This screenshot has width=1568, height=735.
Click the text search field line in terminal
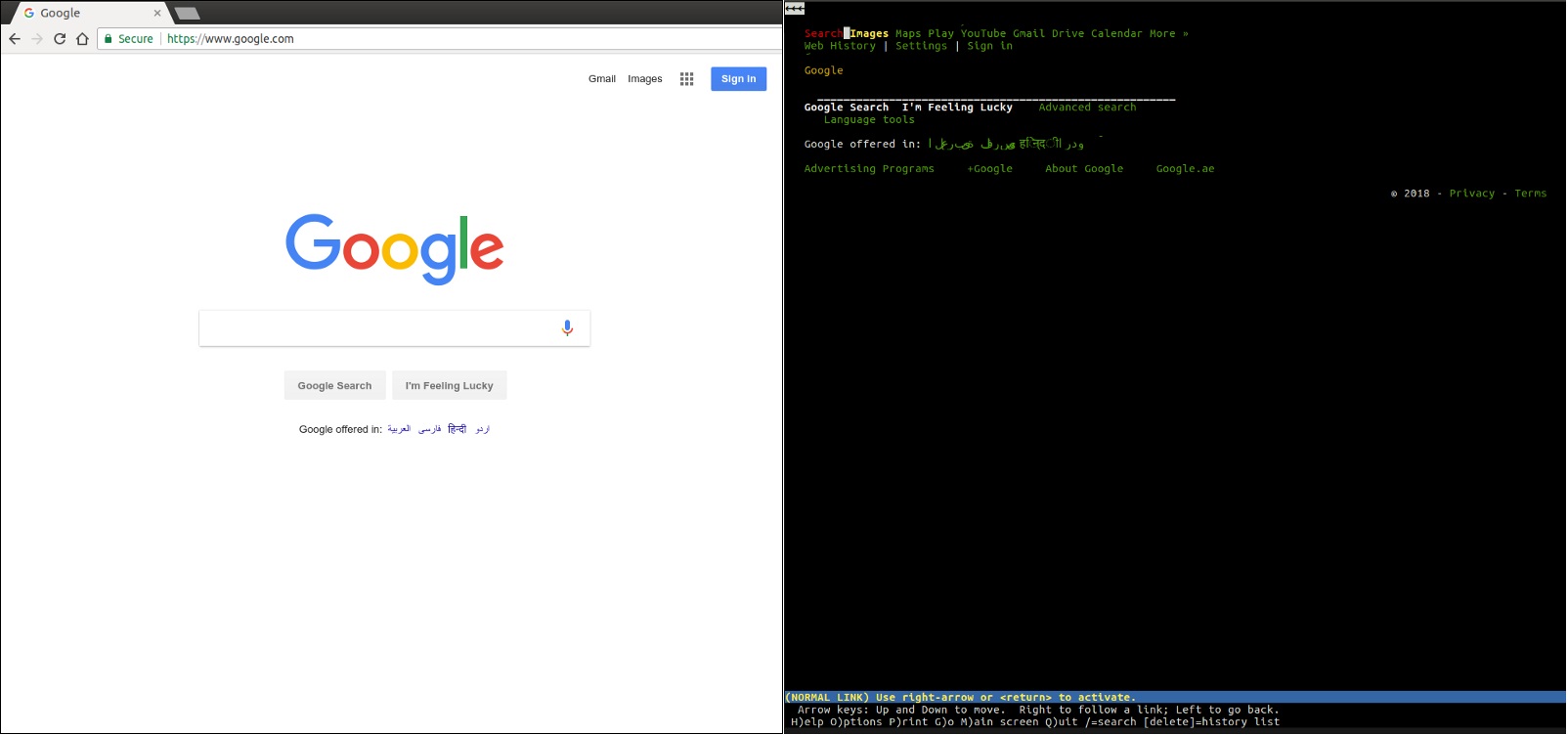[996, 98]
